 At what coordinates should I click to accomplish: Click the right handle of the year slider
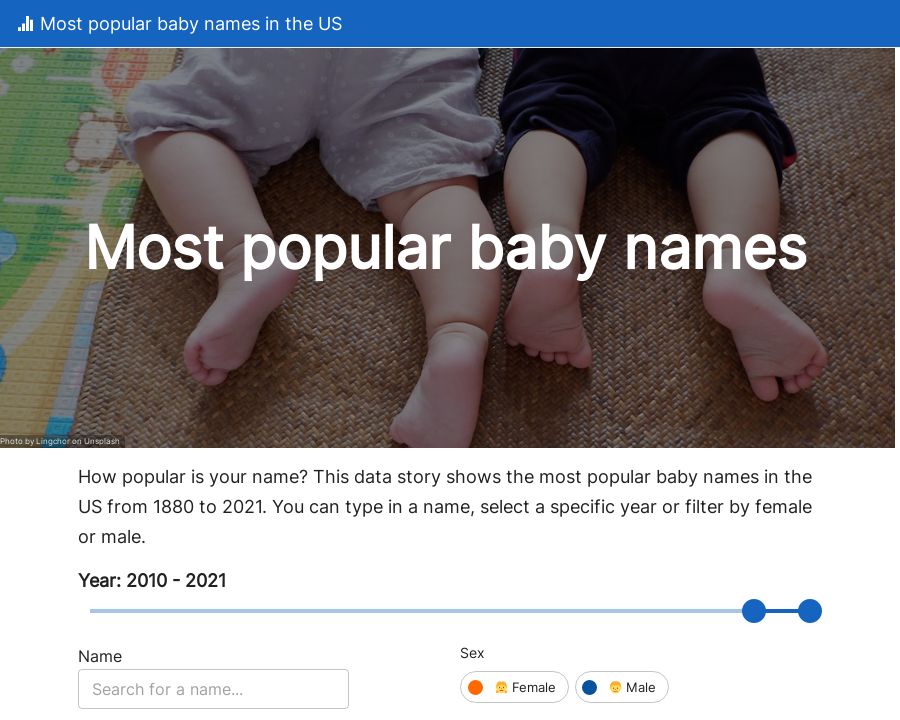tap(810, 611)
